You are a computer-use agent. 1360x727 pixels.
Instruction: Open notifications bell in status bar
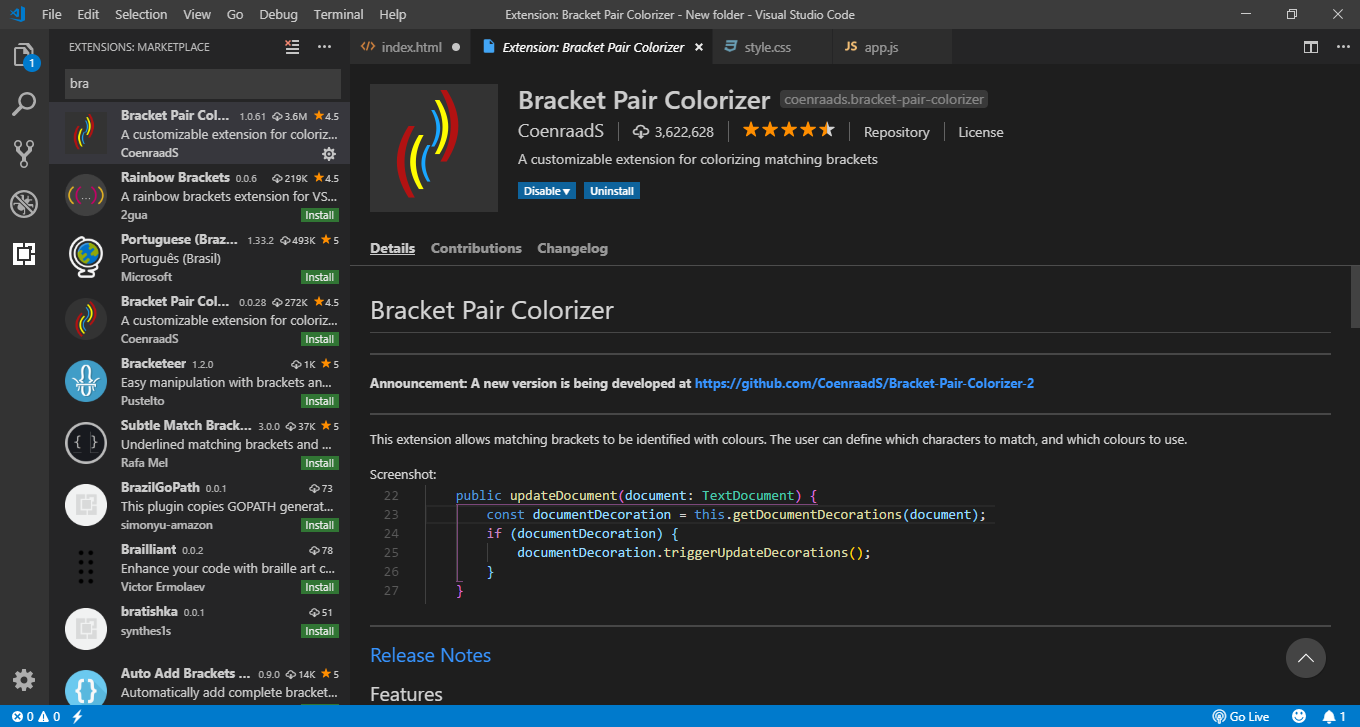coord(1329,716)
